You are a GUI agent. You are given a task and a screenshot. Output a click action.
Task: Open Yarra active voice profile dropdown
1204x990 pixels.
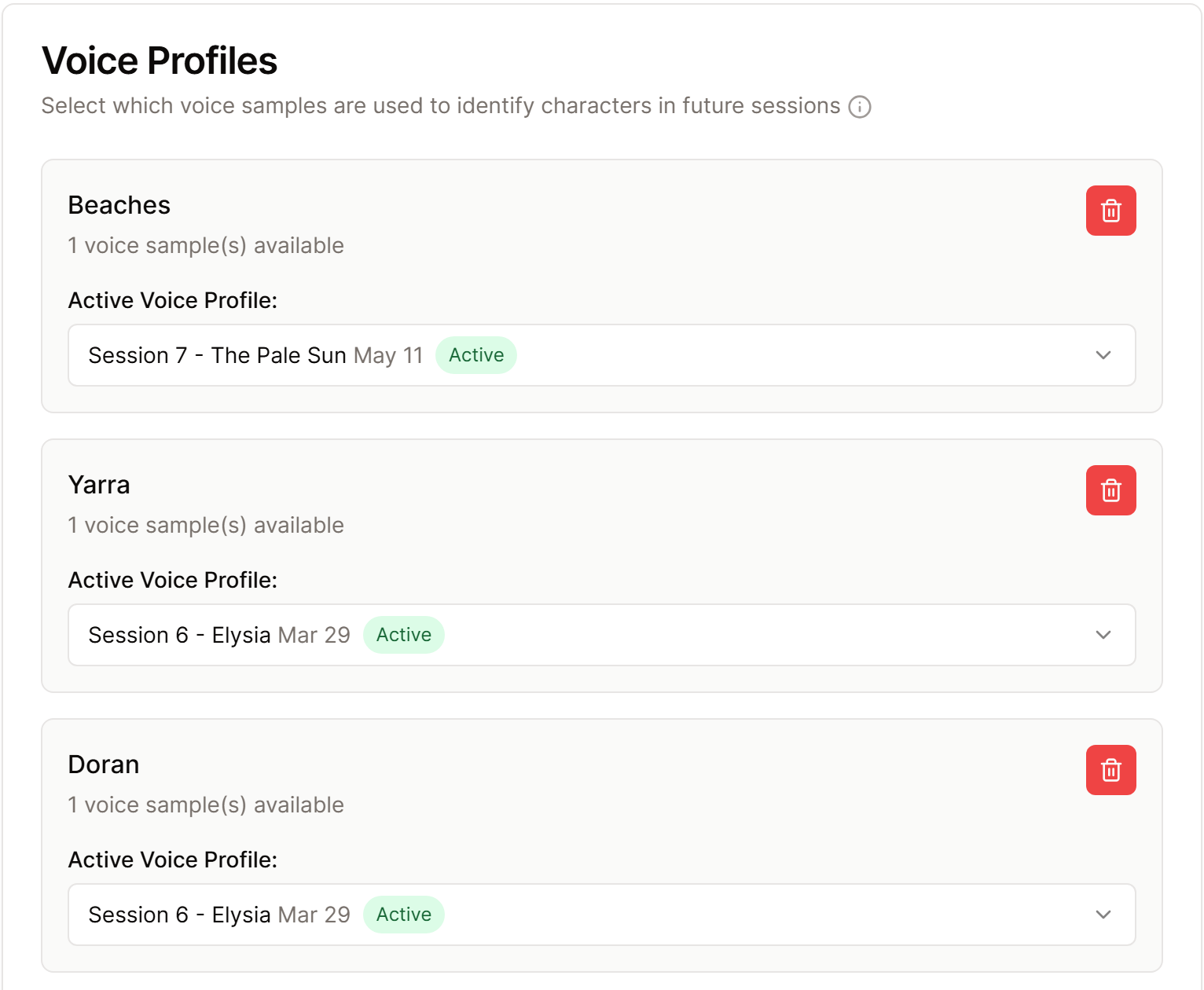tap(602, 635)
